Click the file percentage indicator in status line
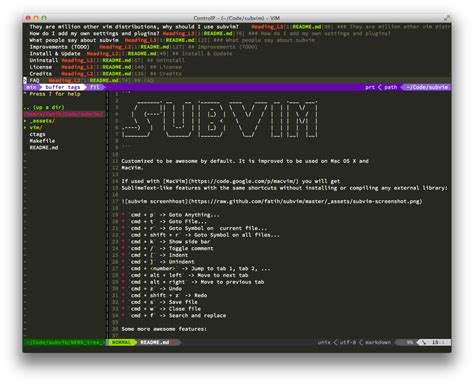This screenshot has width=474, height=384. coord(409,342)
